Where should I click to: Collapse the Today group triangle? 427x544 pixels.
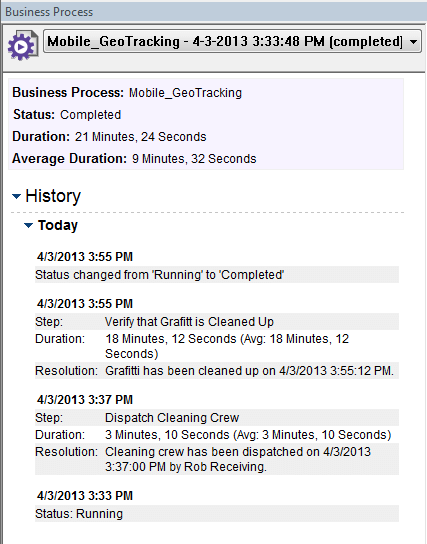[28, 226]
